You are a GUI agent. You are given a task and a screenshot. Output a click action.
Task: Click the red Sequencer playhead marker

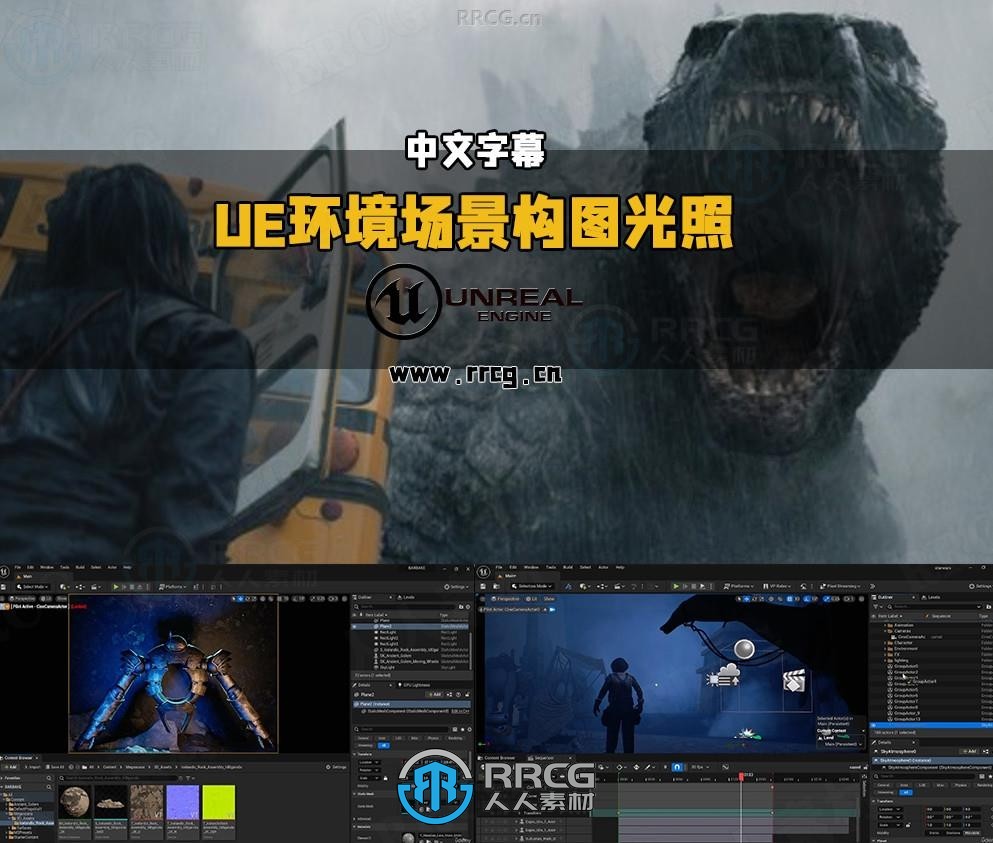[741, 776]
